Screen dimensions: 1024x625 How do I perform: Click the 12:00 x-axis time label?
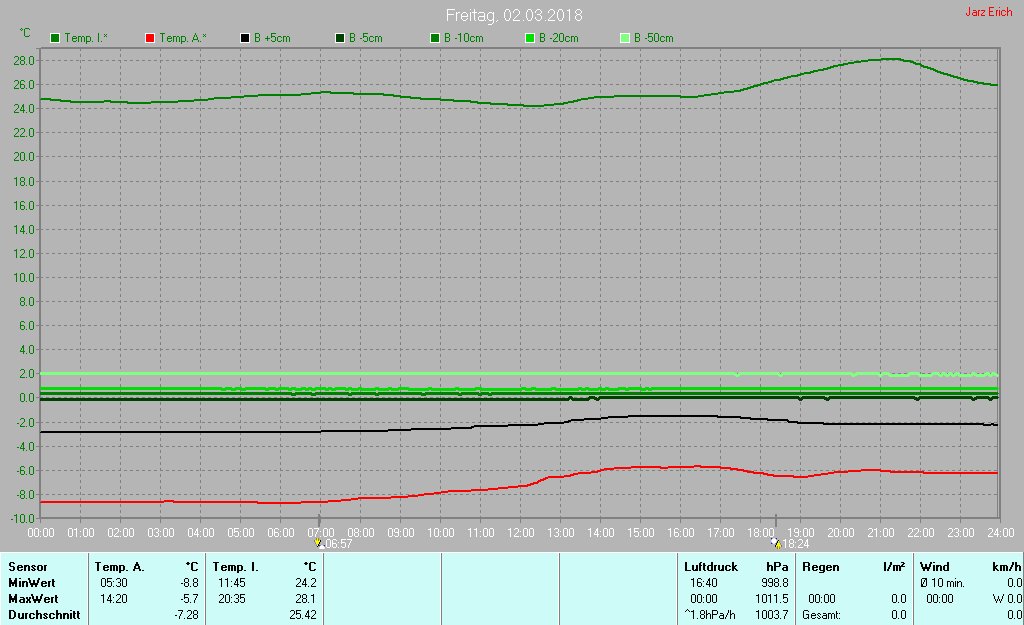(520, 533)
